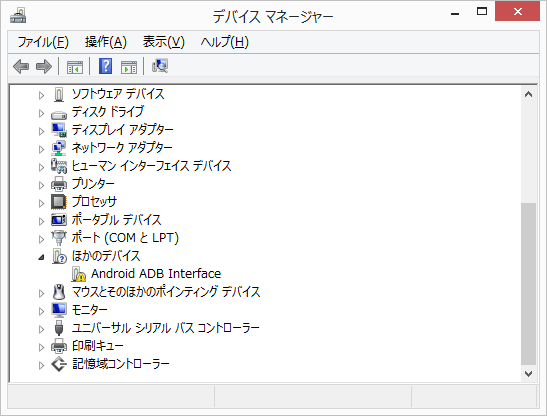Open the 操作(A) menu
The image size is (547, 416).
(x=106, y=42)
